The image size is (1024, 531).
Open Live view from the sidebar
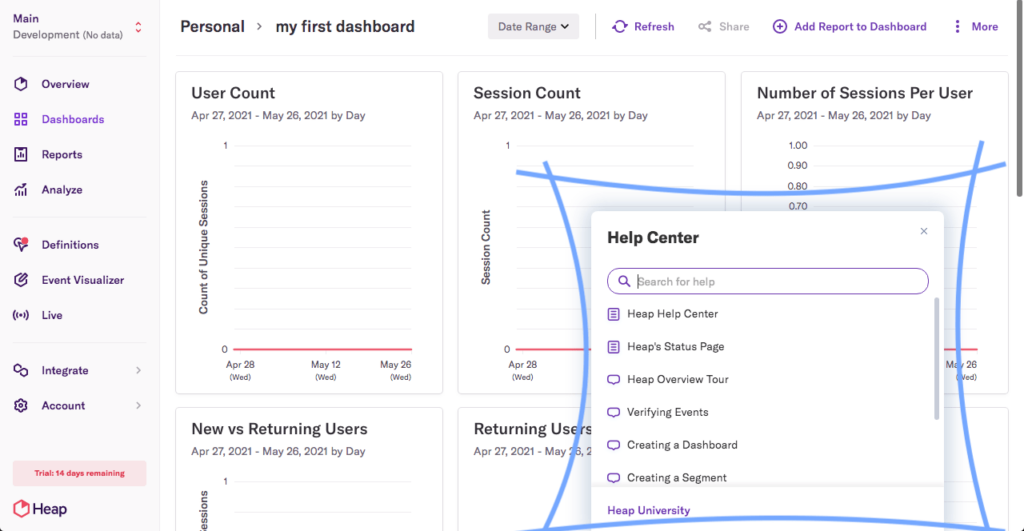click(x=52, y=315)
